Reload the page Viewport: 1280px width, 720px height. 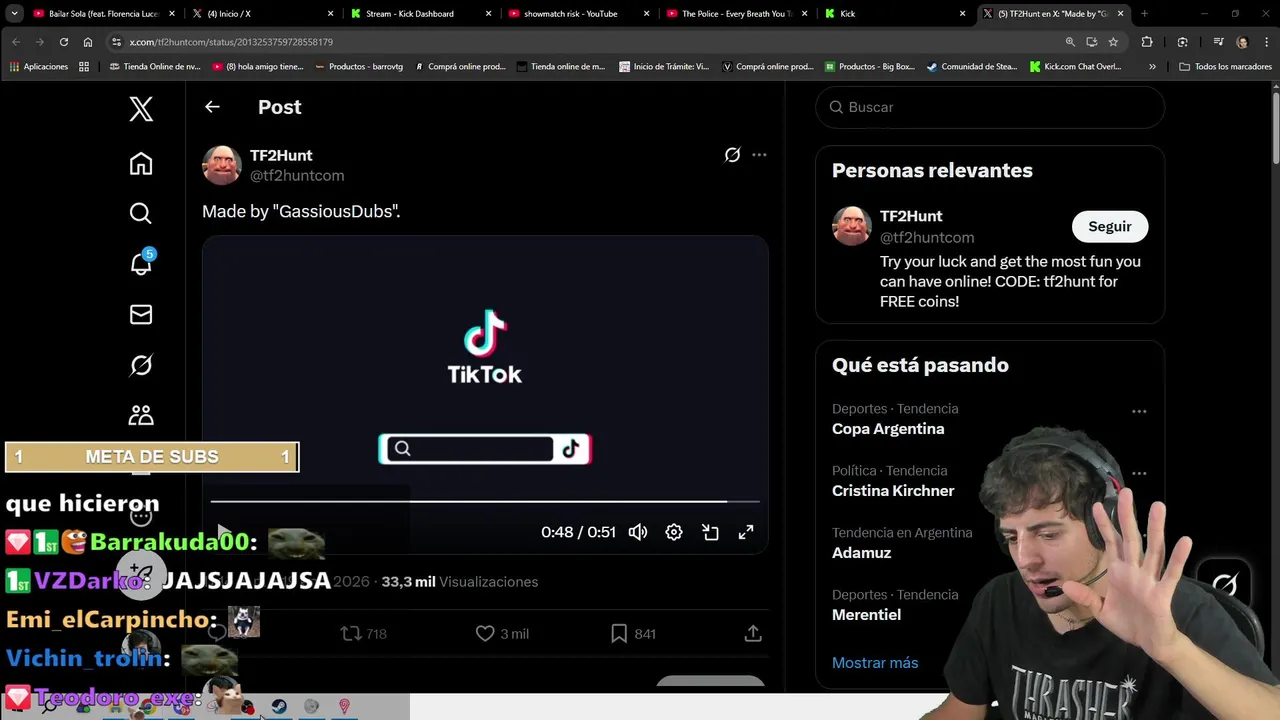[63, 42]
